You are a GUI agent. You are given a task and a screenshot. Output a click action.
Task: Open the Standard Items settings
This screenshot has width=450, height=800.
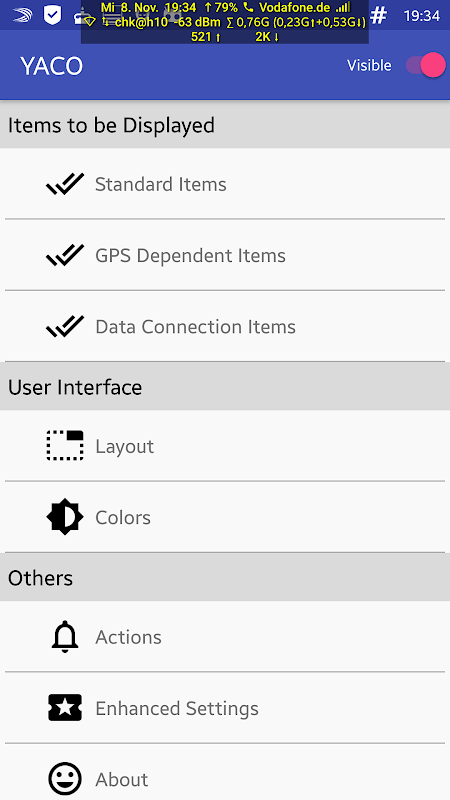(x=225, y=184)
